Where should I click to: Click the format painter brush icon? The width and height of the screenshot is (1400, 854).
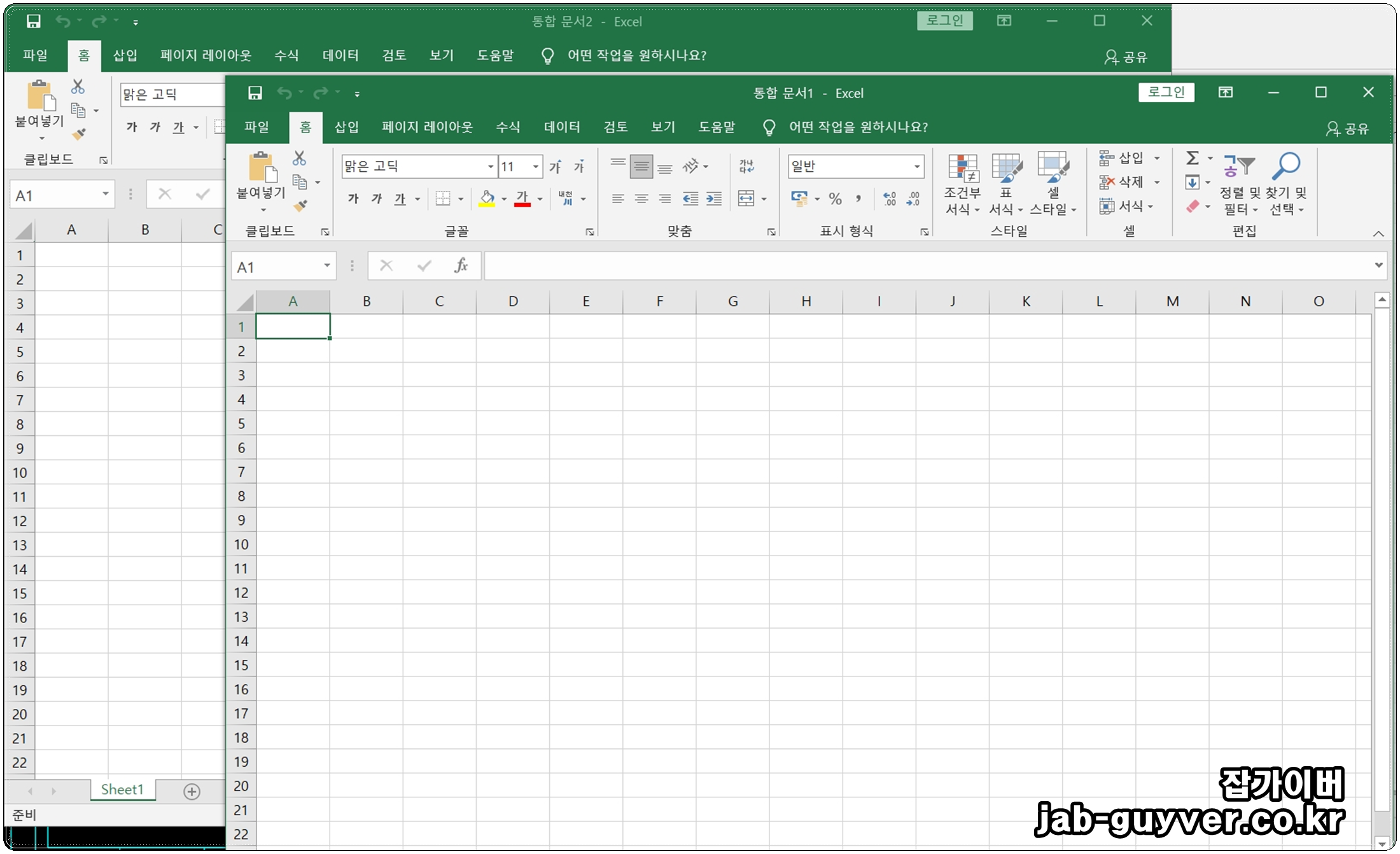point(300,206)
